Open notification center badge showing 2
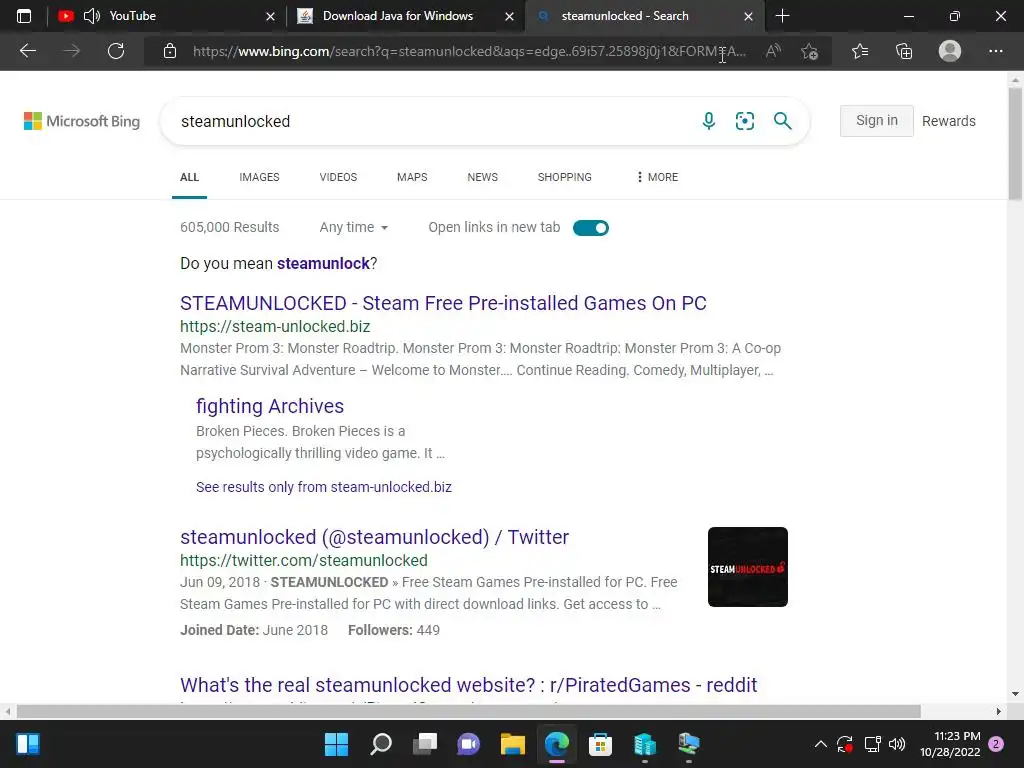The height and width of the screenshot is (768, 1024). (996, 744)
